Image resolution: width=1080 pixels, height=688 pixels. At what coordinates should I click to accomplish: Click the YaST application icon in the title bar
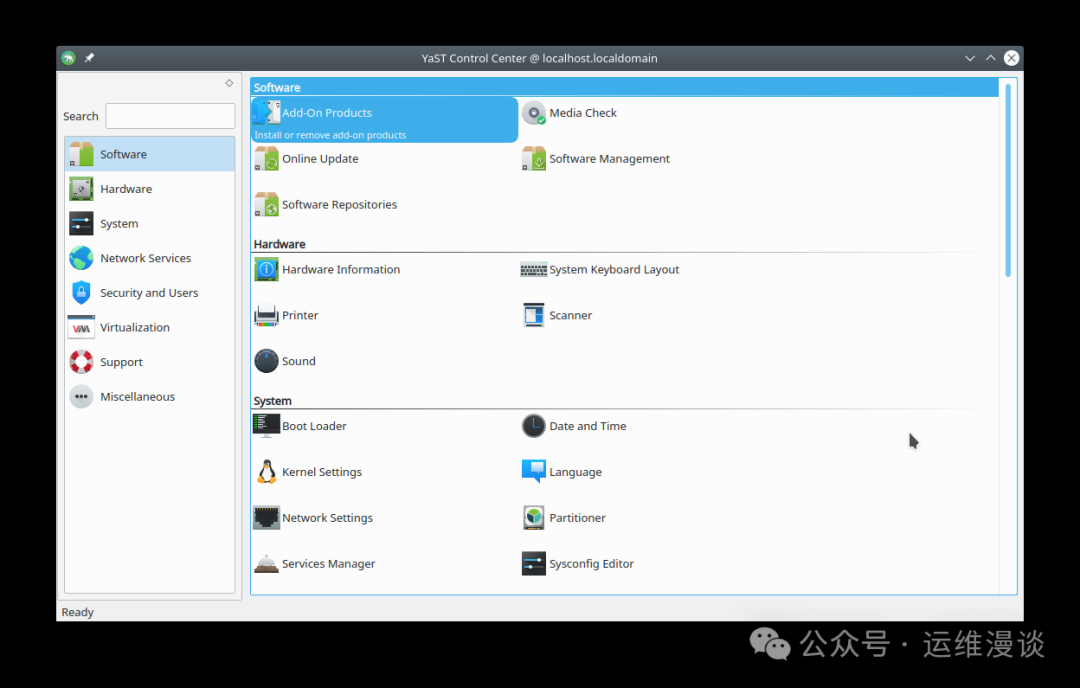pyautogui.click(x=68, y=58)
